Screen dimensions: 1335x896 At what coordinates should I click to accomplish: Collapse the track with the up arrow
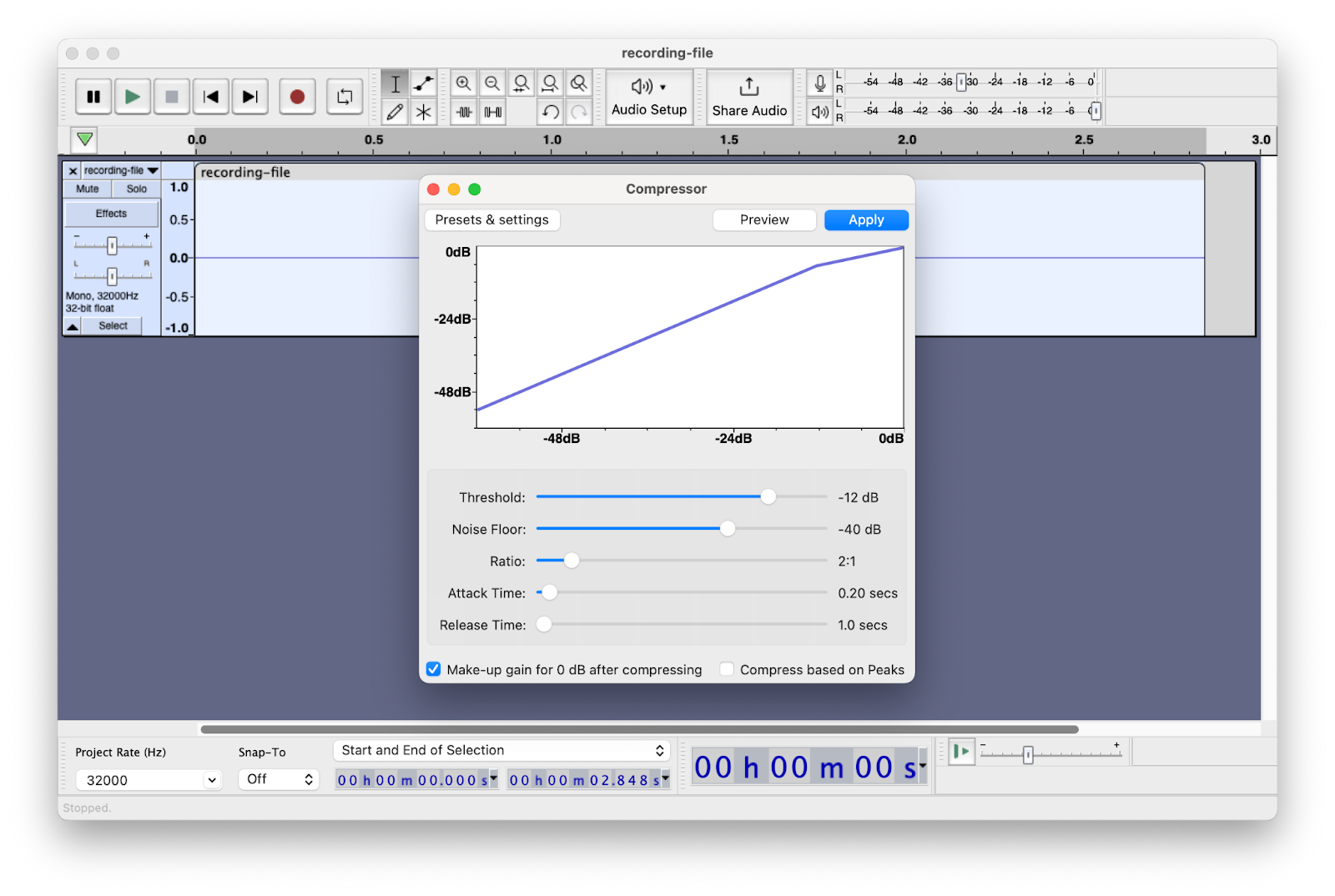tap(73, 326)
